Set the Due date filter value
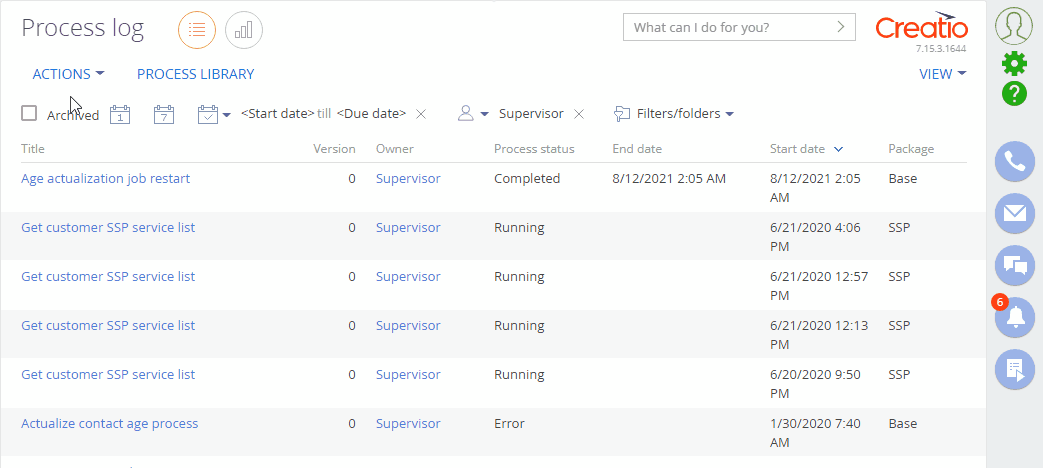The width and height of the screenshot is (1043, 468). tap(371, 114)
